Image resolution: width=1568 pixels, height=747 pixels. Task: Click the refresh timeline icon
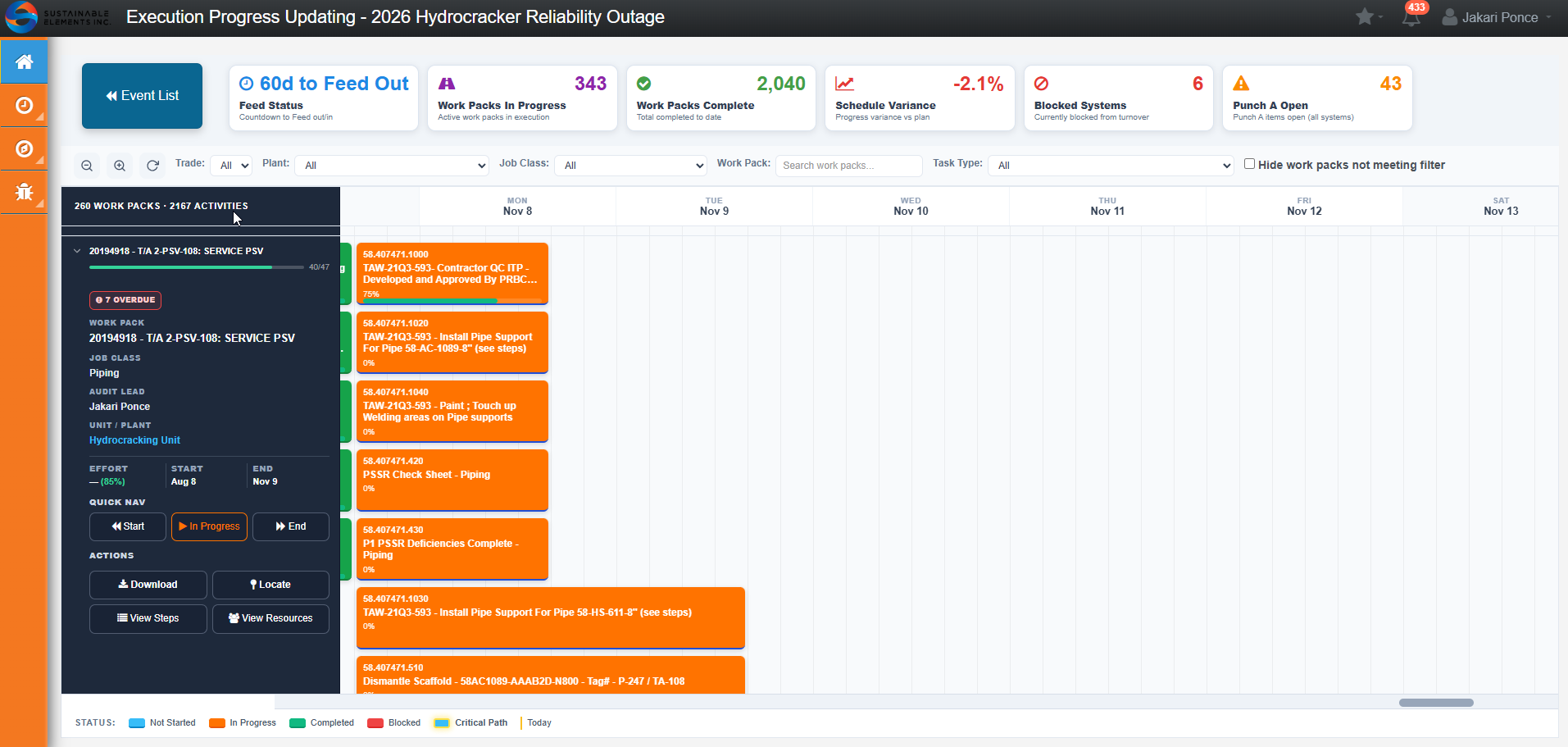pyautogui.click(x=152, y=166)
